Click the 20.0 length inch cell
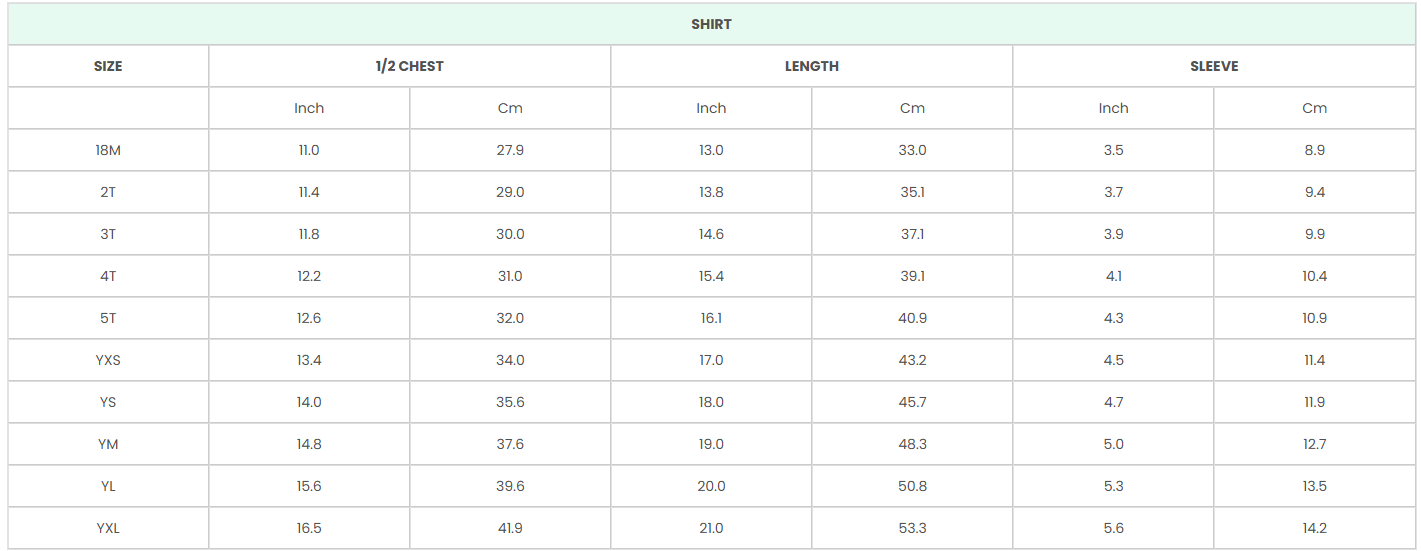This screenshot has width=1421, height=551. point(711,486)
